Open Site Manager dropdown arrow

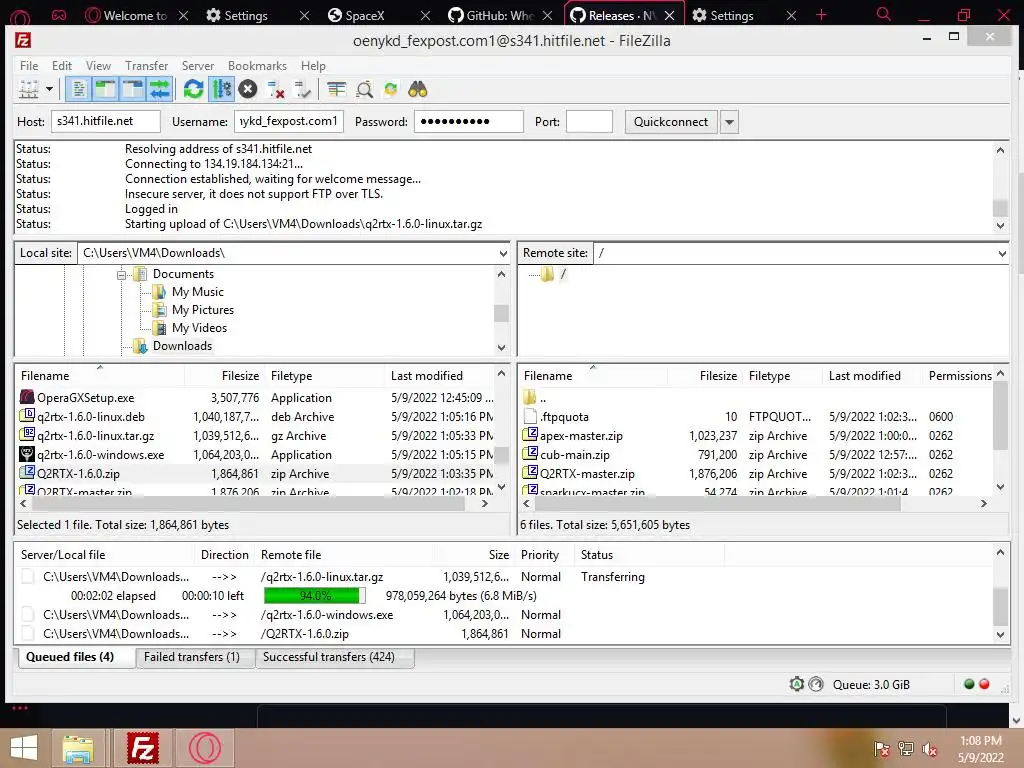49,89
